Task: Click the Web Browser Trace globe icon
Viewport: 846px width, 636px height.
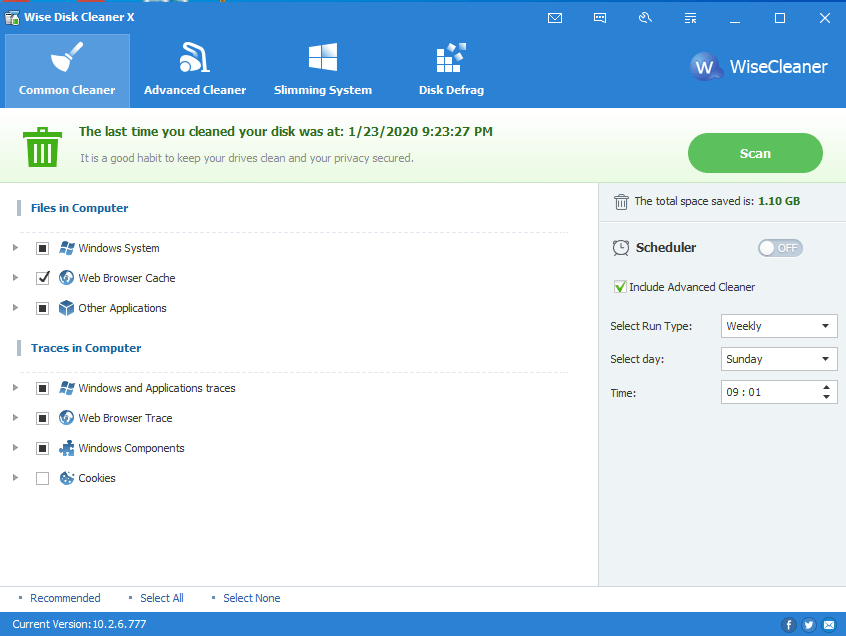Action: click(x=66, y=418)
